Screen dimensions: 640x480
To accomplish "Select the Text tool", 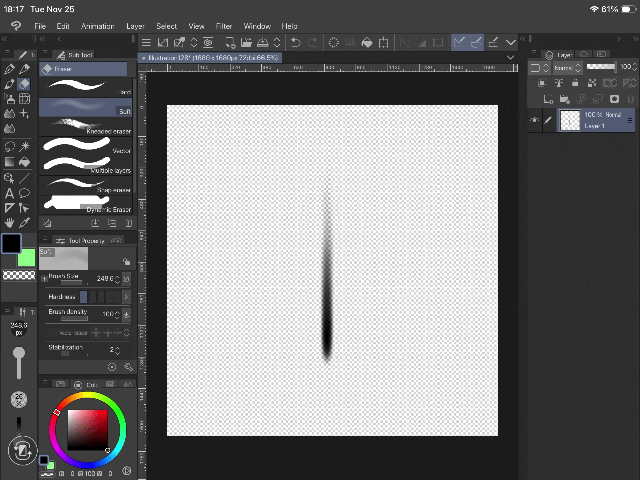I will tap(9, 193).
